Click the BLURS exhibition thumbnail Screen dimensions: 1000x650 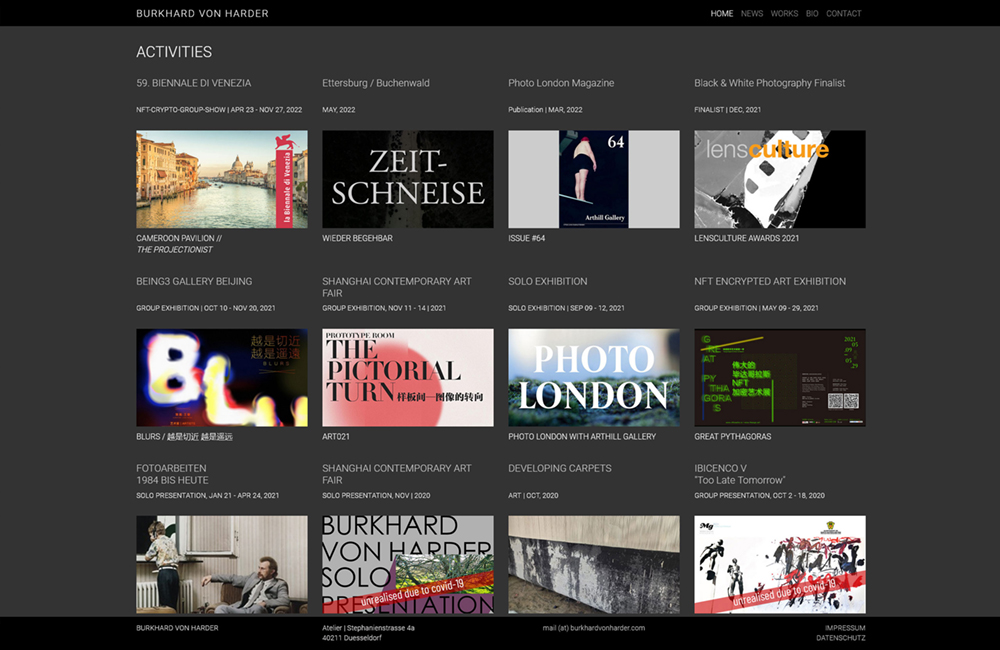click(x=221, y=377)
